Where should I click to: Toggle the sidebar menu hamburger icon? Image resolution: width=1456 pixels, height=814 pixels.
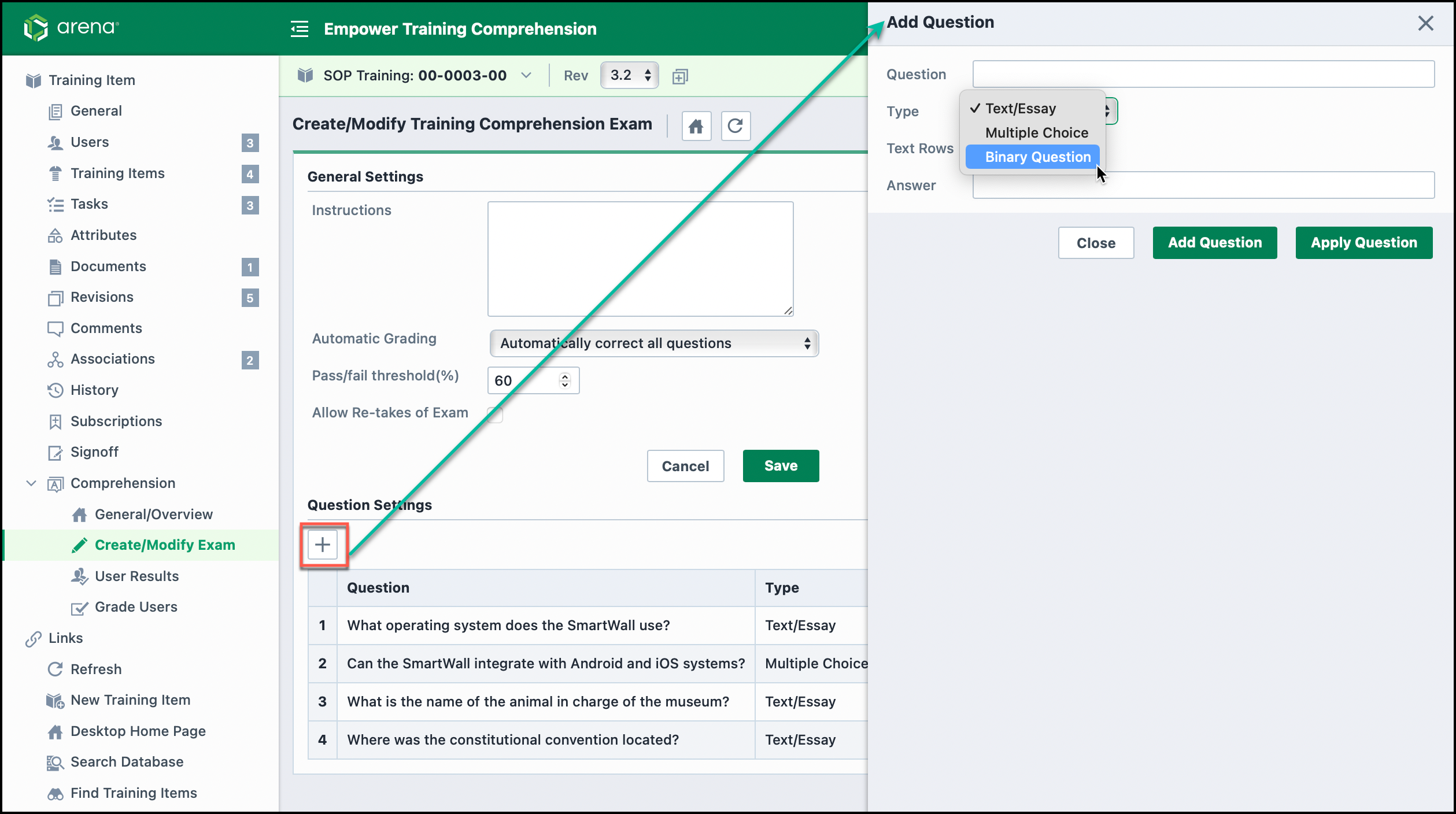300,29
